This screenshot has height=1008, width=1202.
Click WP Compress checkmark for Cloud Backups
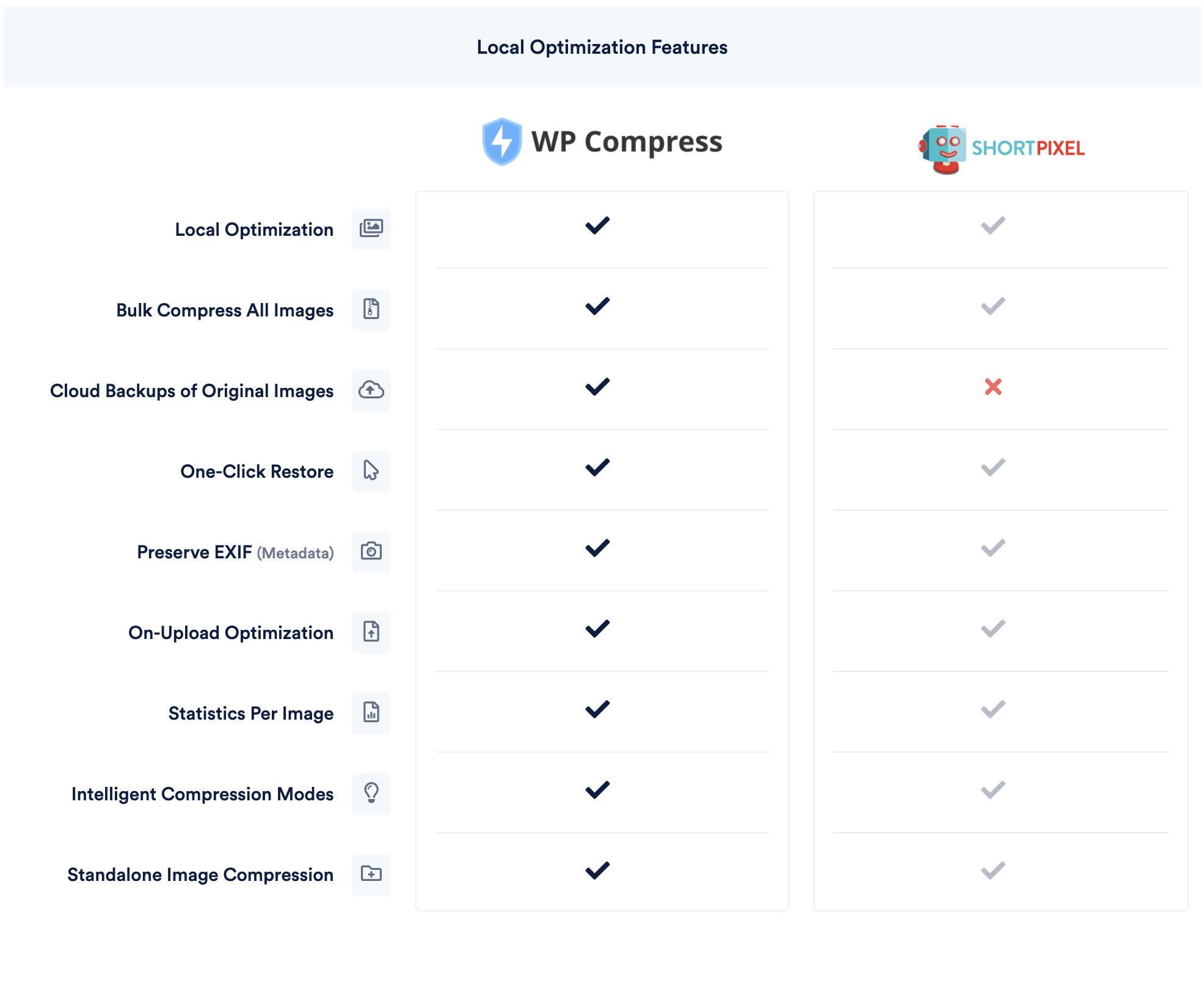[597, 387]
